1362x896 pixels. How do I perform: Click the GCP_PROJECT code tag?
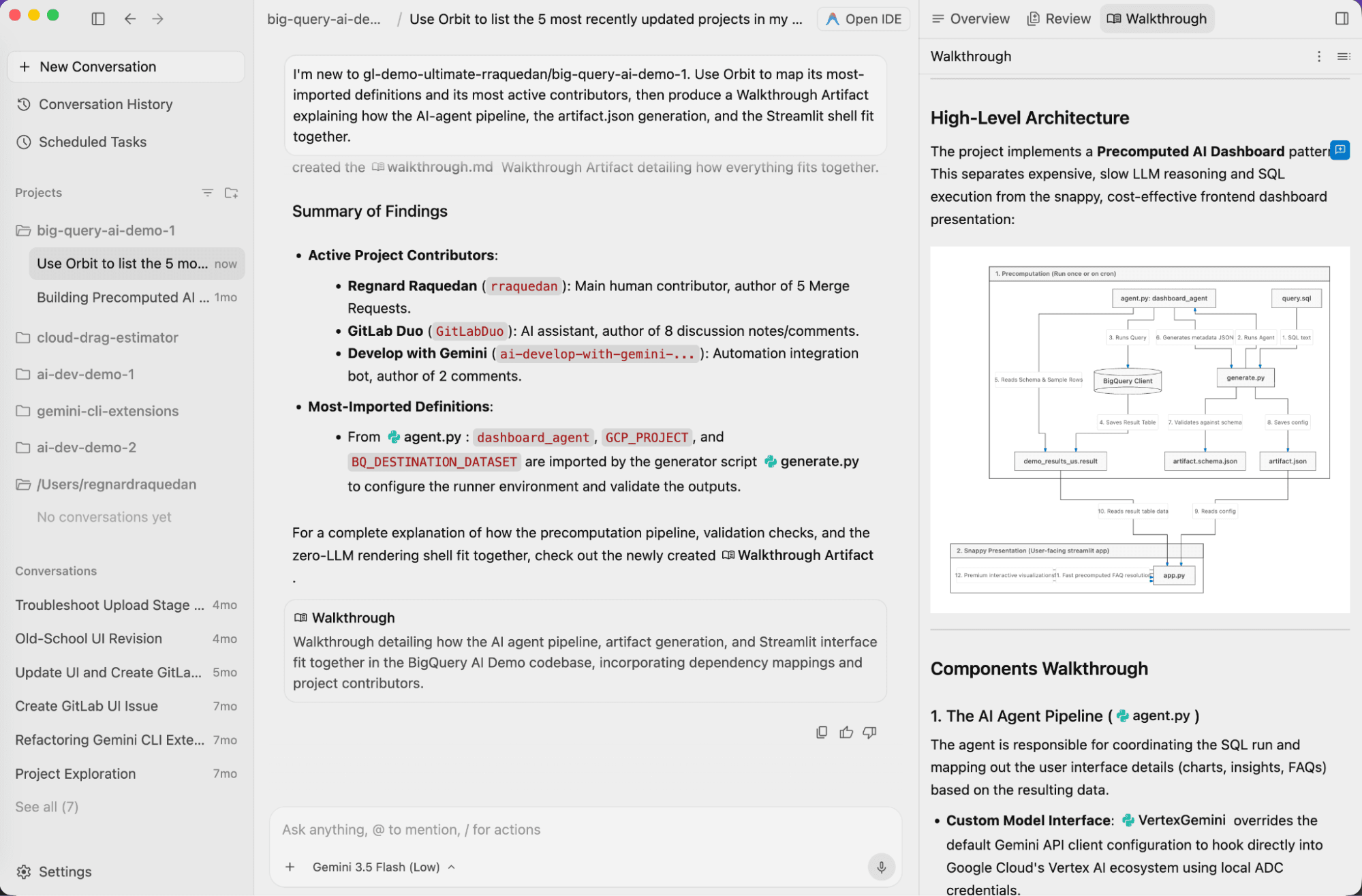click(x=647, y=437)
